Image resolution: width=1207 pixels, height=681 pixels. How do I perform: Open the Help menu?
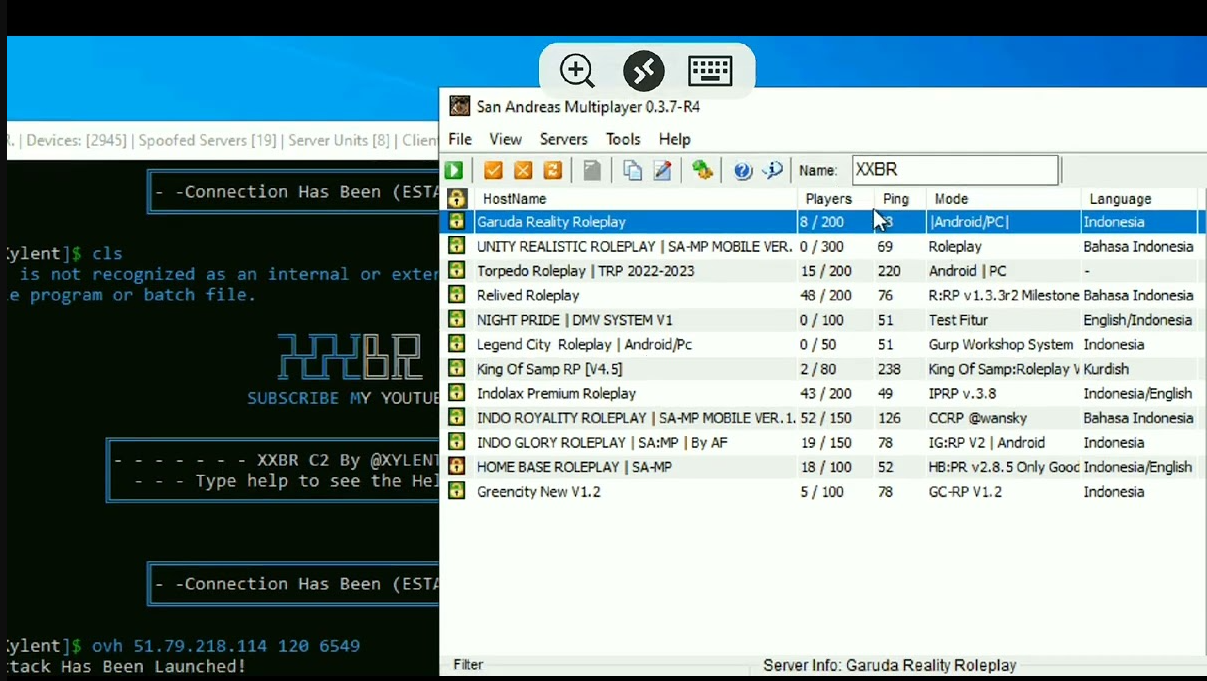point(675,139)
